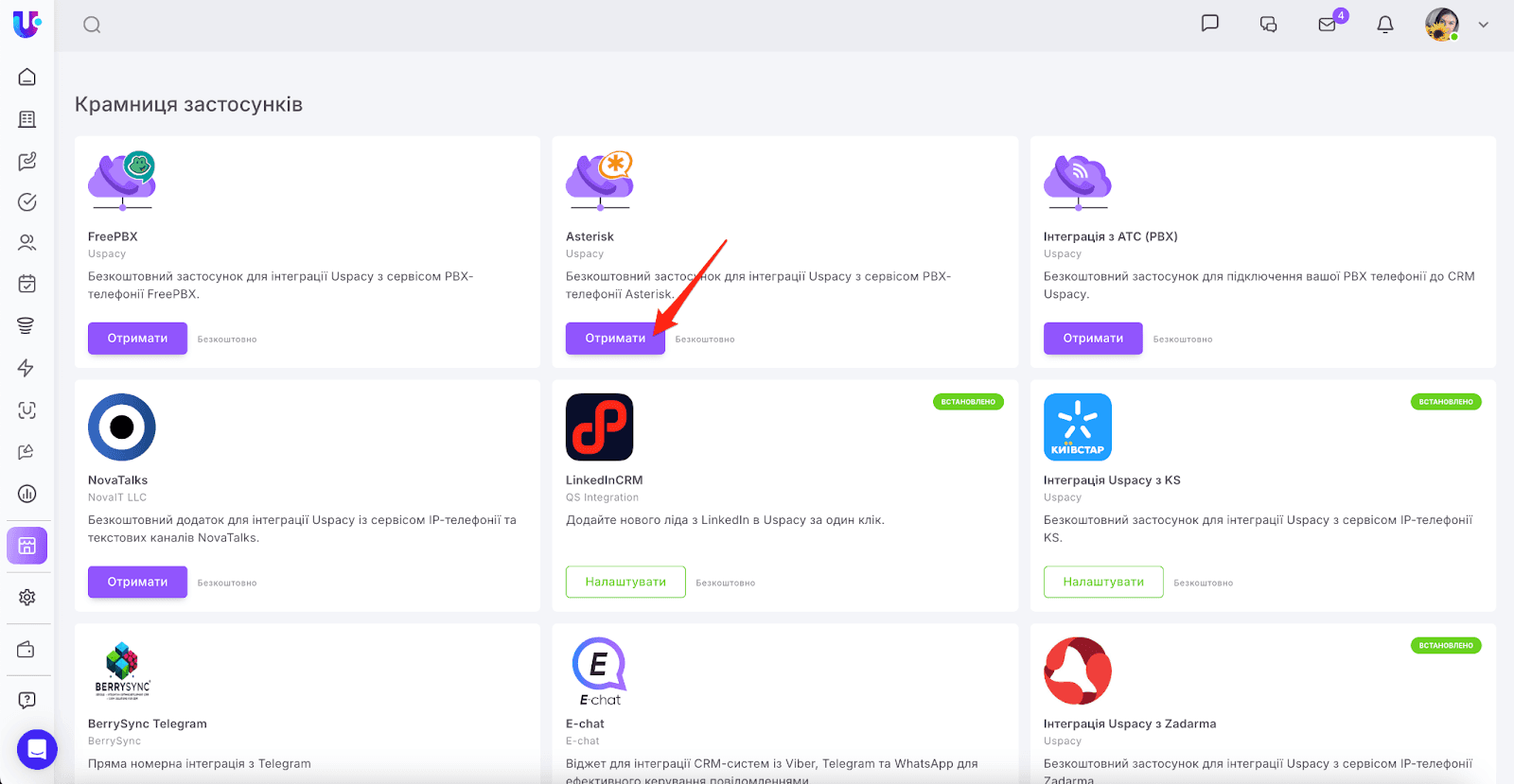Open the mail icon with badge 4
This screenshot has width=1514, height=784.
1328,26
